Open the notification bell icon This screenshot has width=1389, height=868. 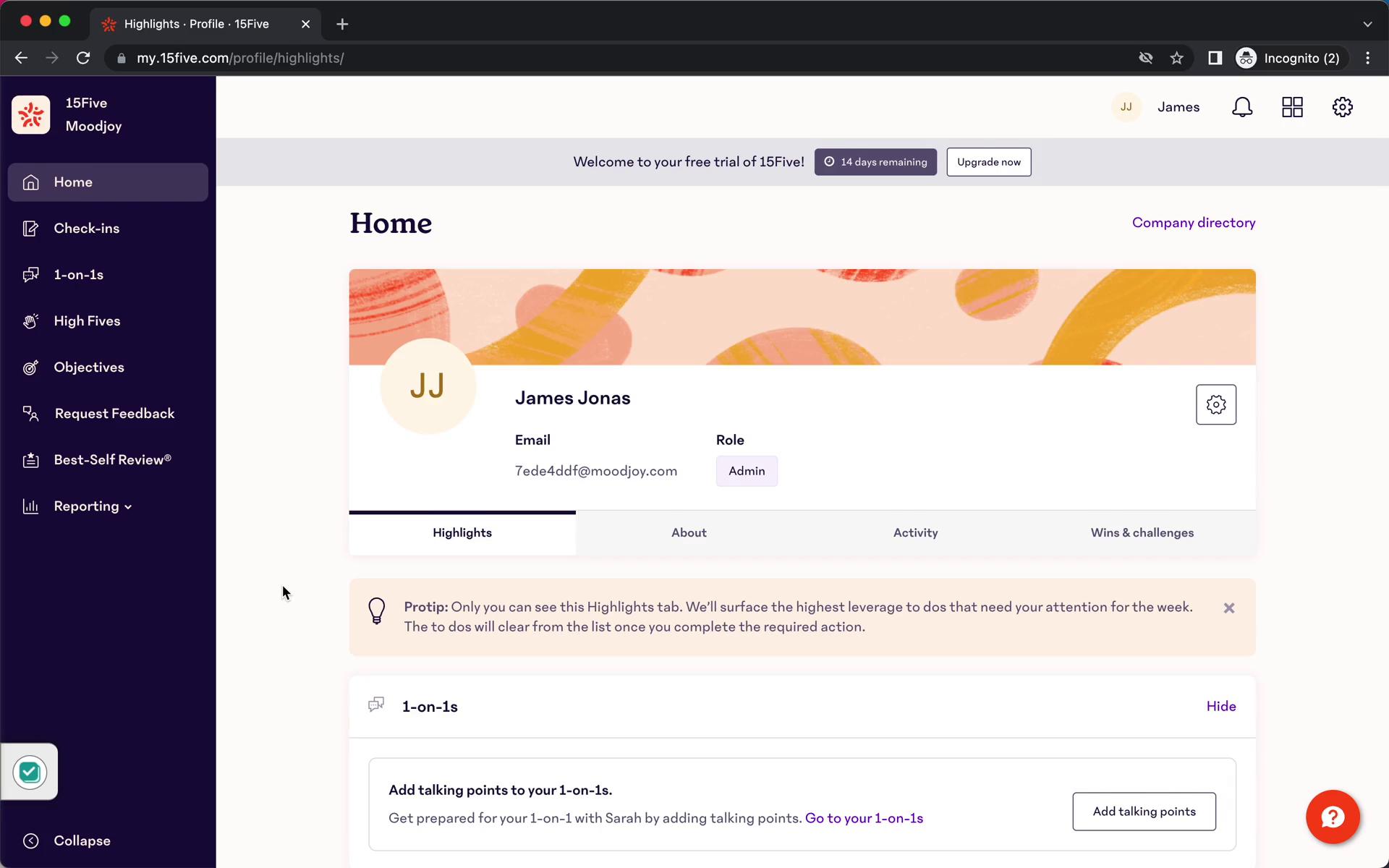pyautogui.click(x=1243, y=107)
